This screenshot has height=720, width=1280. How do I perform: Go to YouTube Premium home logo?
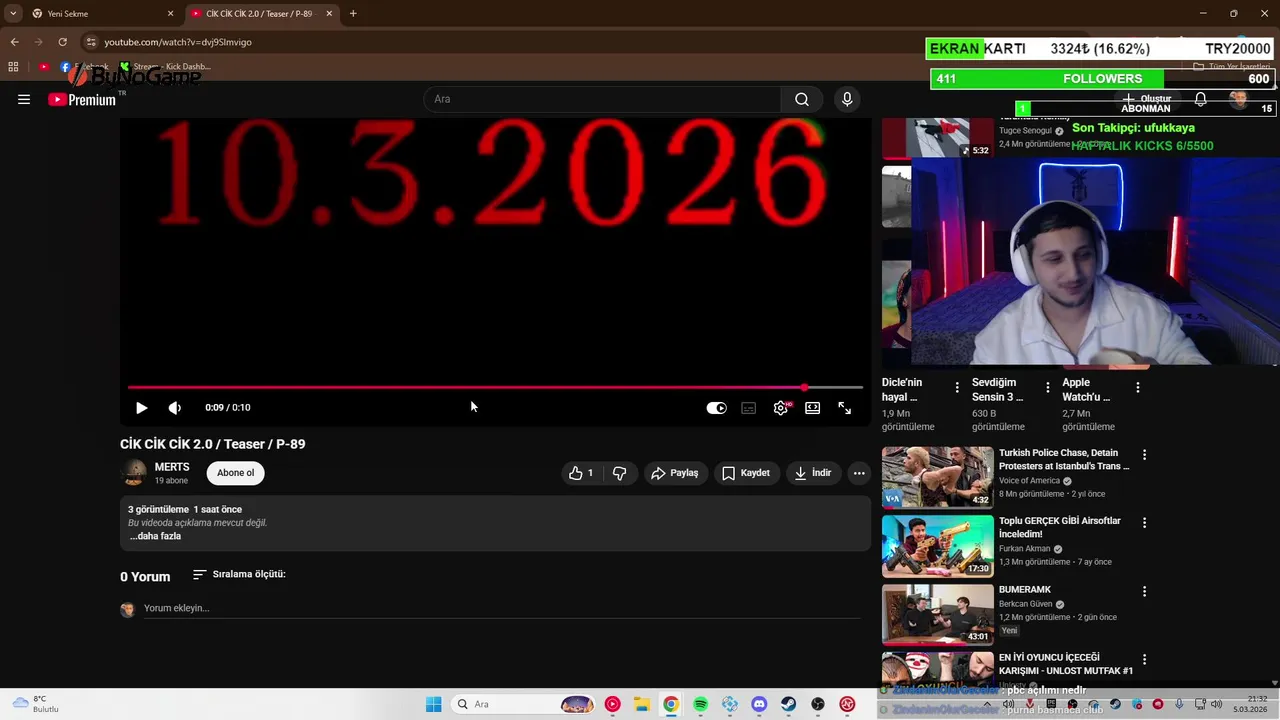82,99
